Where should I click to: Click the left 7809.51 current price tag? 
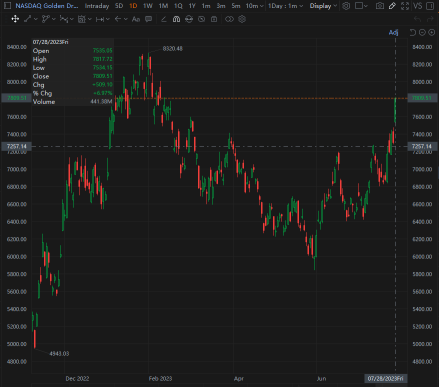pyautogui.click(x=17, y=98)
